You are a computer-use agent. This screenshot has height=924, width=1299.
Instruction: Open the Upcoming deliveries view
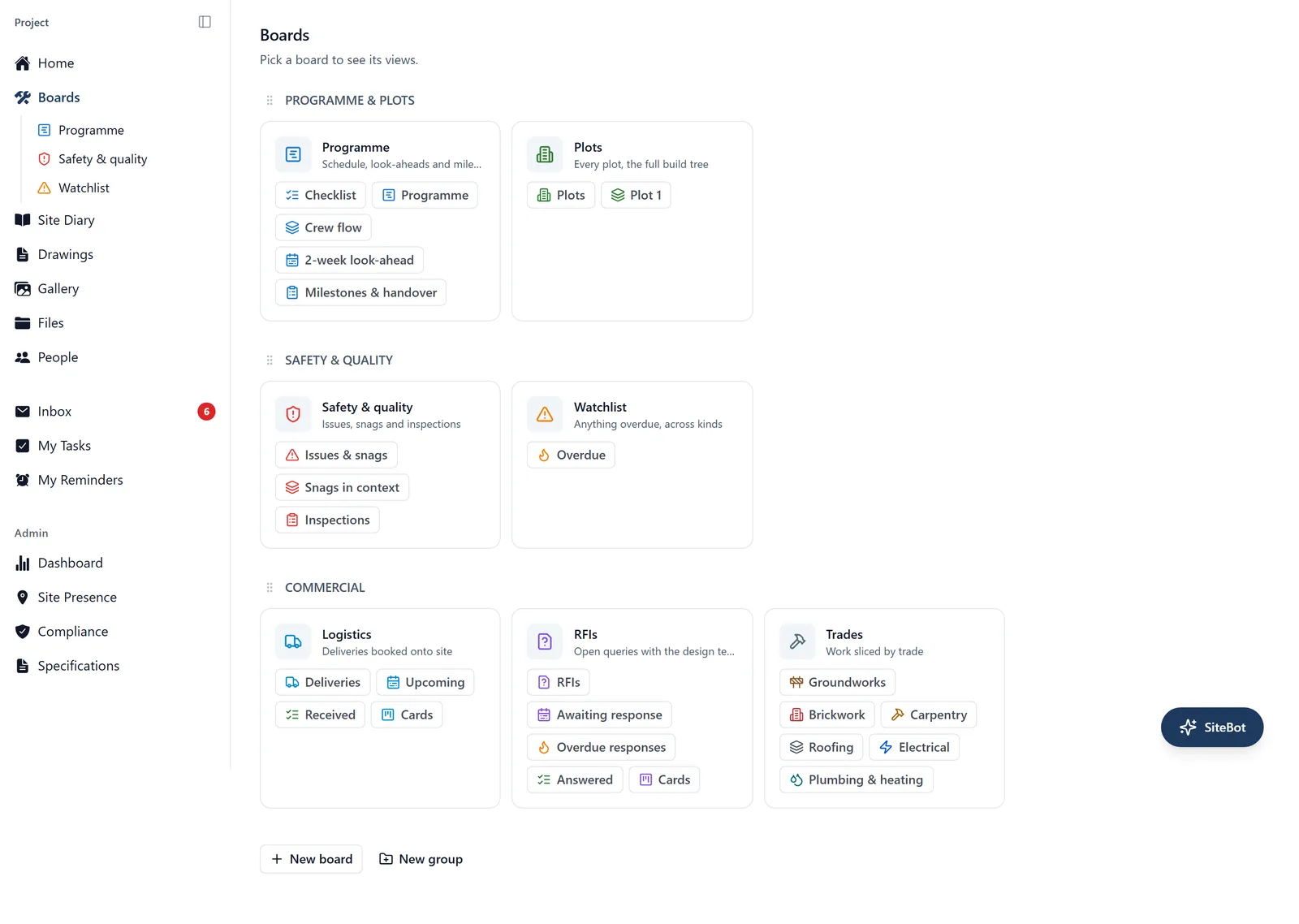pos(425,682)
